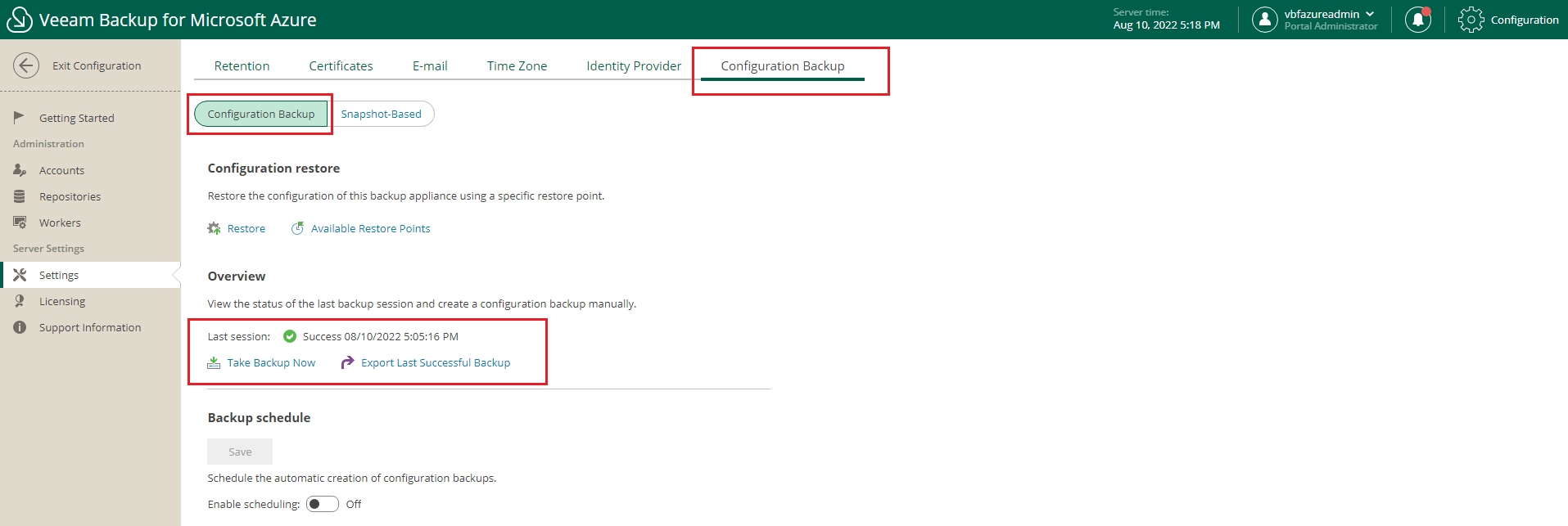
Task: Click the Off label beside scheduling toggle
Action: coord(354,504)
